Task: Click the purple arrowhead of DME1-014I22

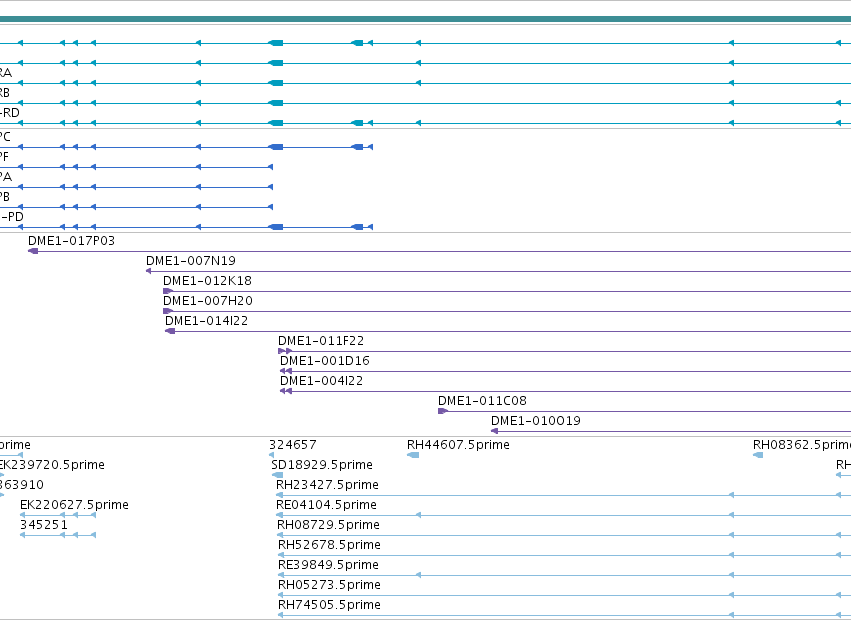Action: point(170,331)
